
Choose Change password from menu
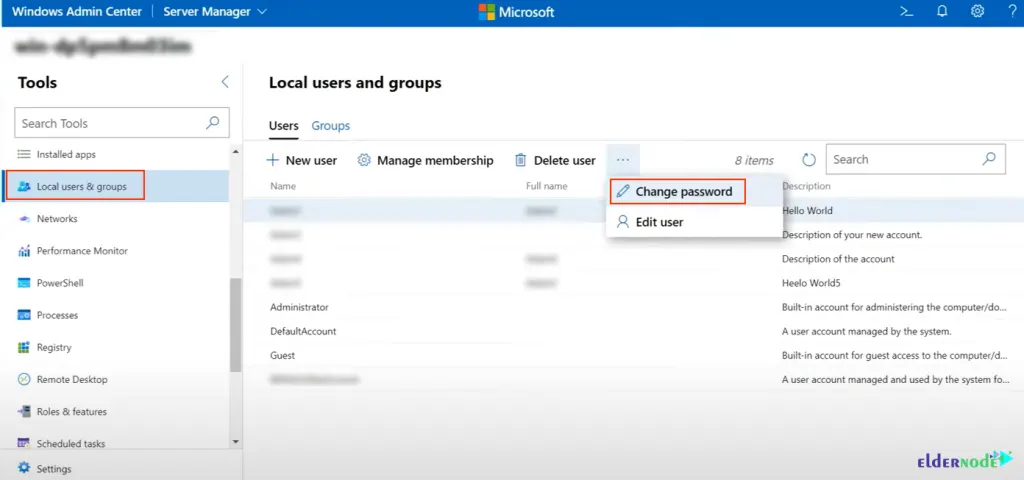coord(677,192)
